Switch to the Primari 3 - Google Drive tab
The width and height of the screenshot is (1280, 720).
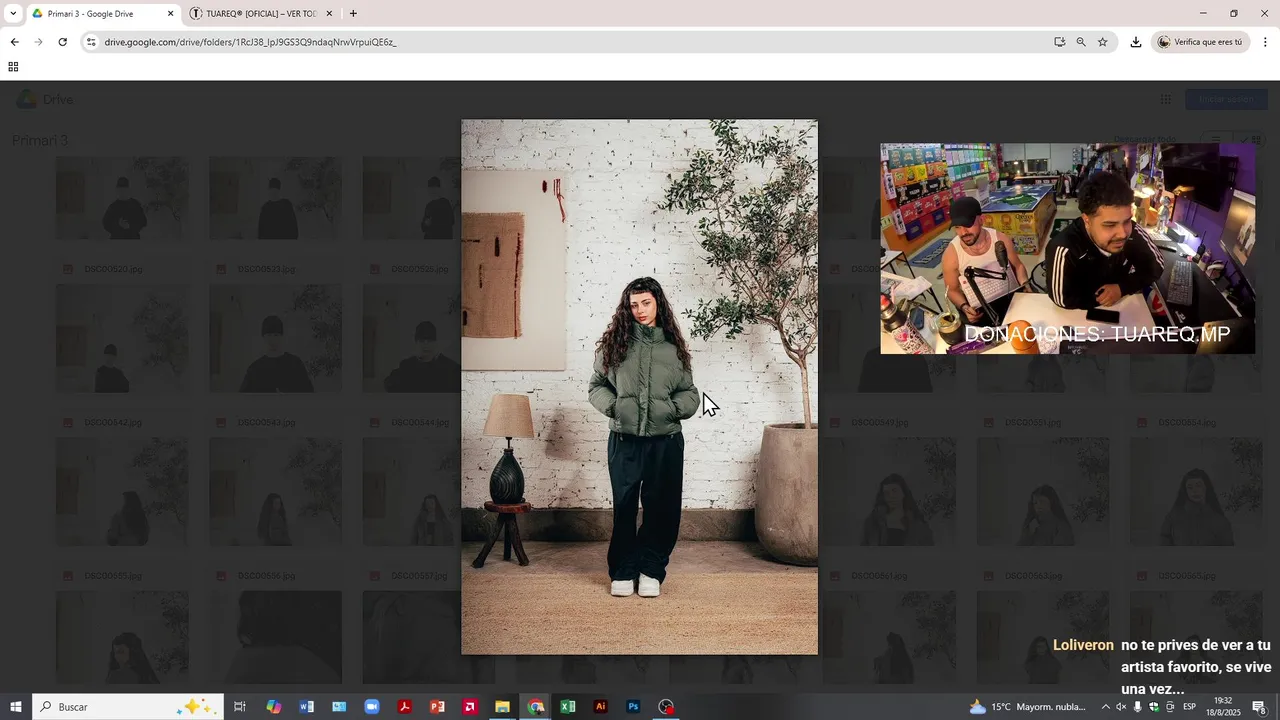point(102,14)
